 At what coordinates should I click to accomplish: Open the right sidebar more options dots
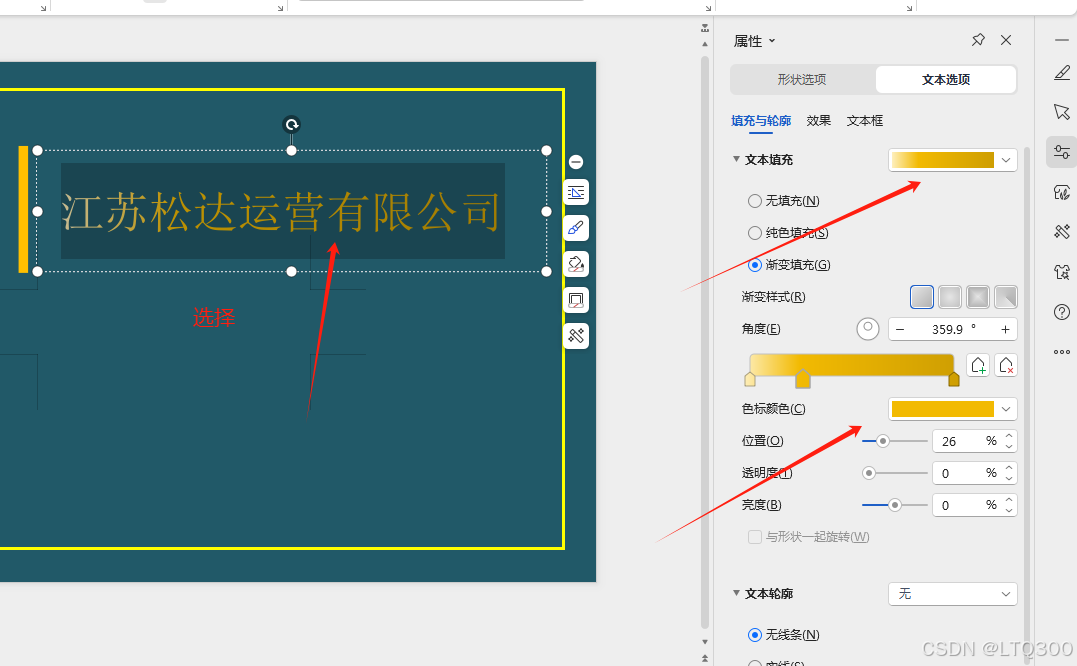point(1062,352)
